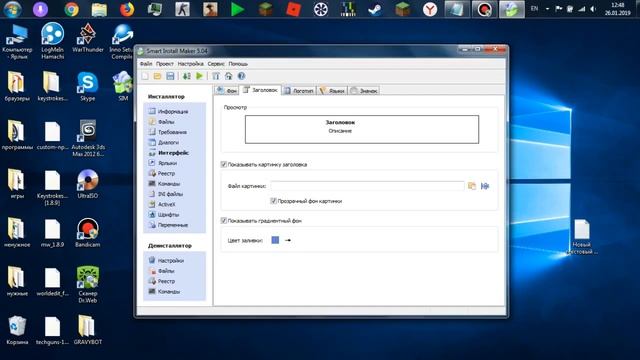The height and width of the screenshot is (360, 640).
Task: Open the Информация section in the sidebar
Action: (169, 111)
